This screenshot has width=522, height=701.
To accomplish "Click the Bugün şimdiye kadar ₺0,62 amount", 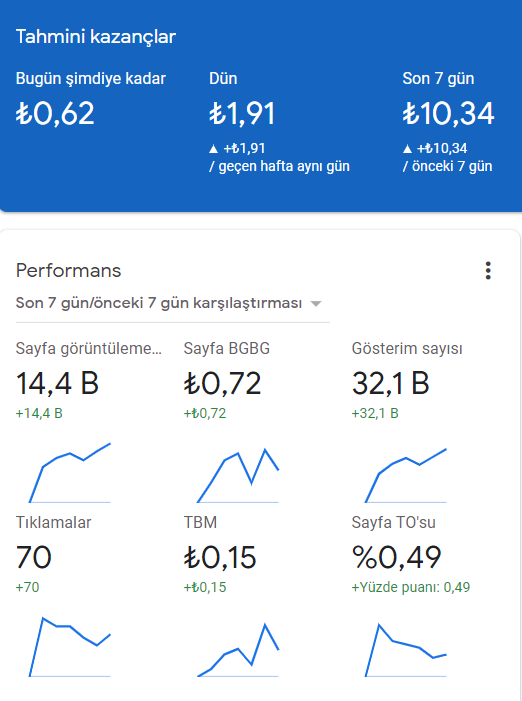I will click(55, 113).
